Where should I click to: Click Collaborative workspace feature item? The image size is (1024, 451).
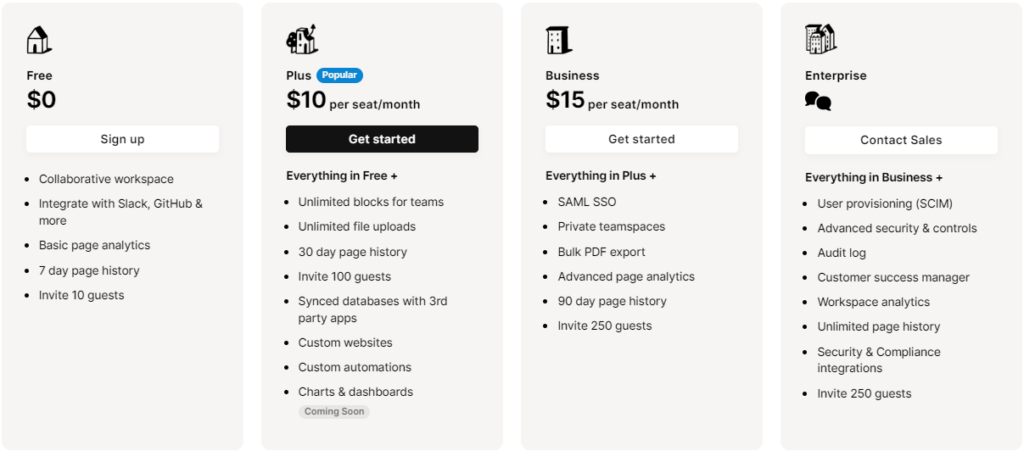(106, 179)
